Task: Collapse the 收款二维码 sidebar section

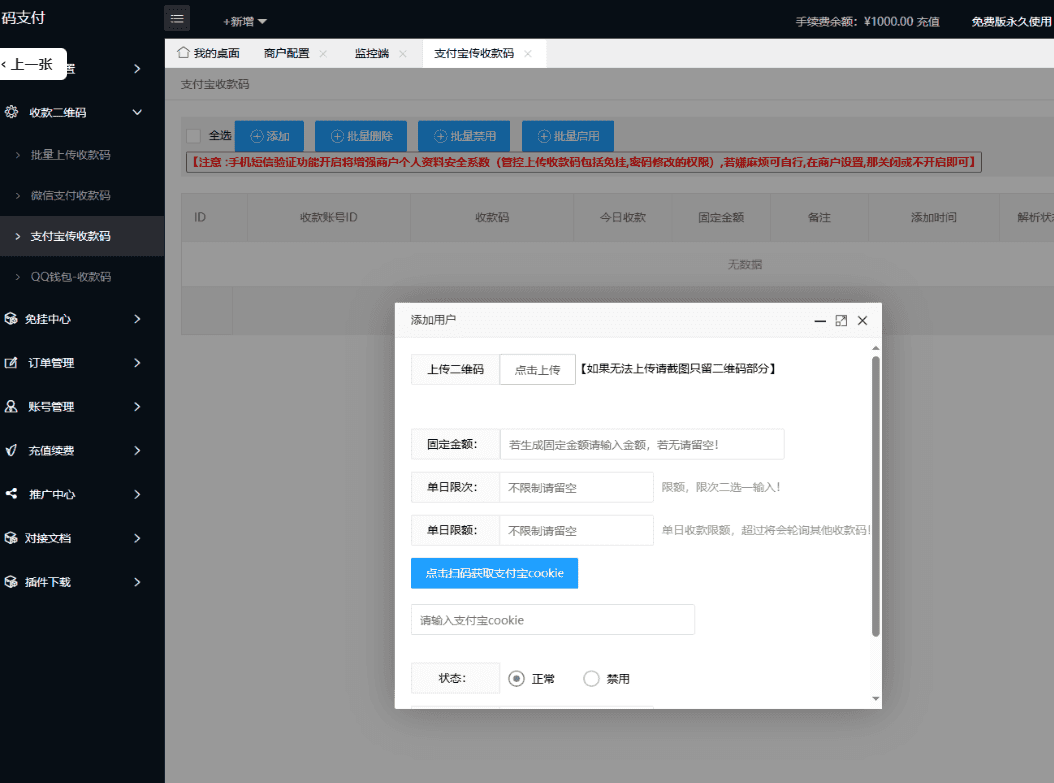Action: pos(137,112)
